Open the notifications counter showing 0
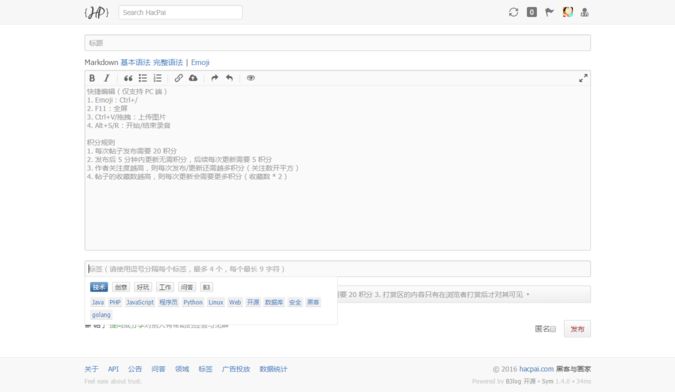Viewport: 675px width, 392px height. [532, 12]
